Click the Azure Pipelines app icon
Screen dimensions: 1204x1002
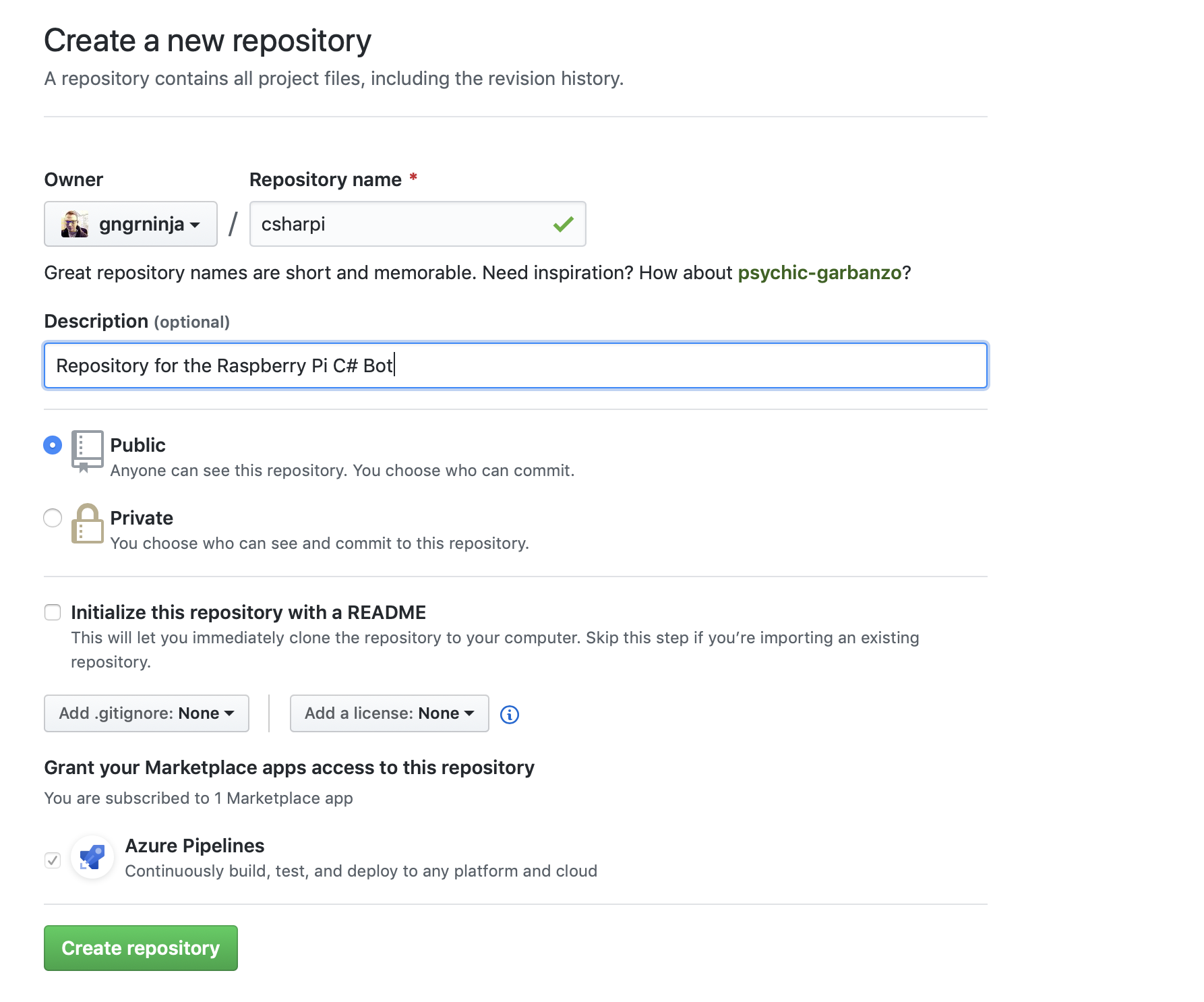tap(92, 858)
